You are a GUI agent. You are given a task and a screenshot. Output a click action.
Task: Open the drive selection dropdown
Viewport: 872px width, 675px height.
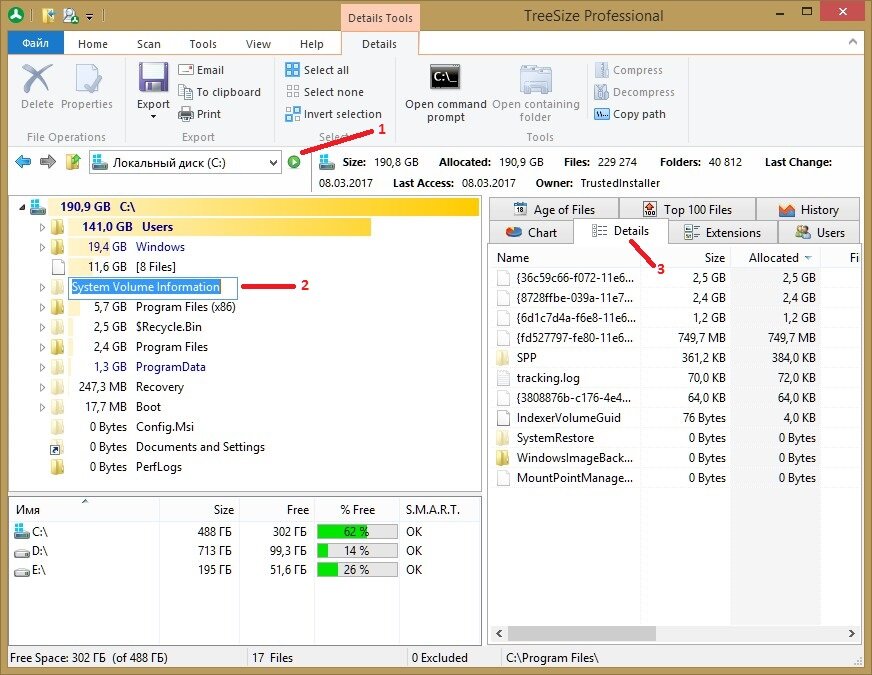272,161
